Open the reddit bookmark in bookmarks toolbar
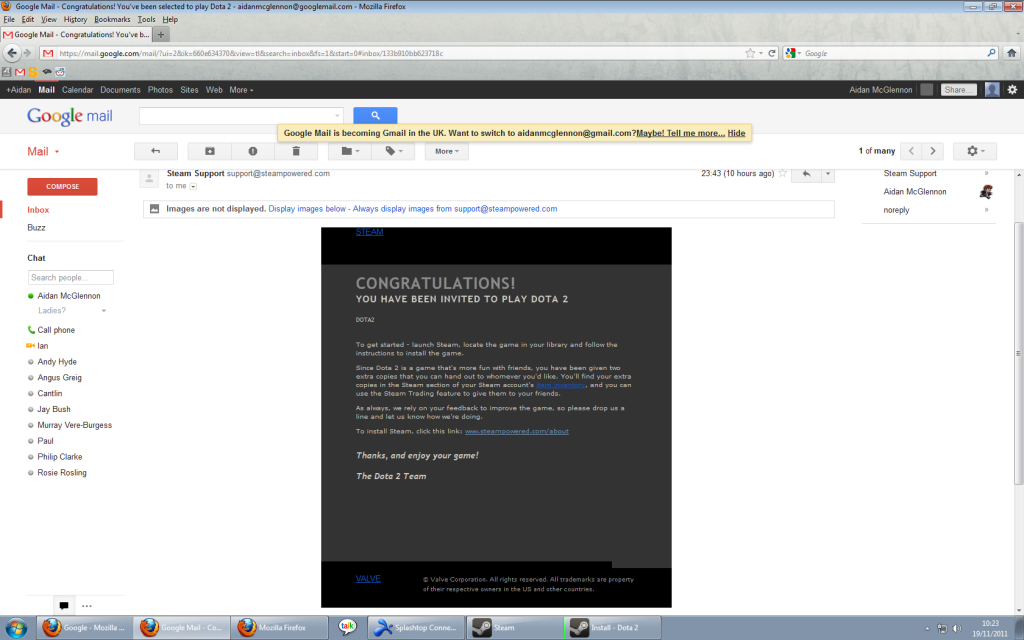The height and width of the screenshot is (640, 1024). click(60, 72)
